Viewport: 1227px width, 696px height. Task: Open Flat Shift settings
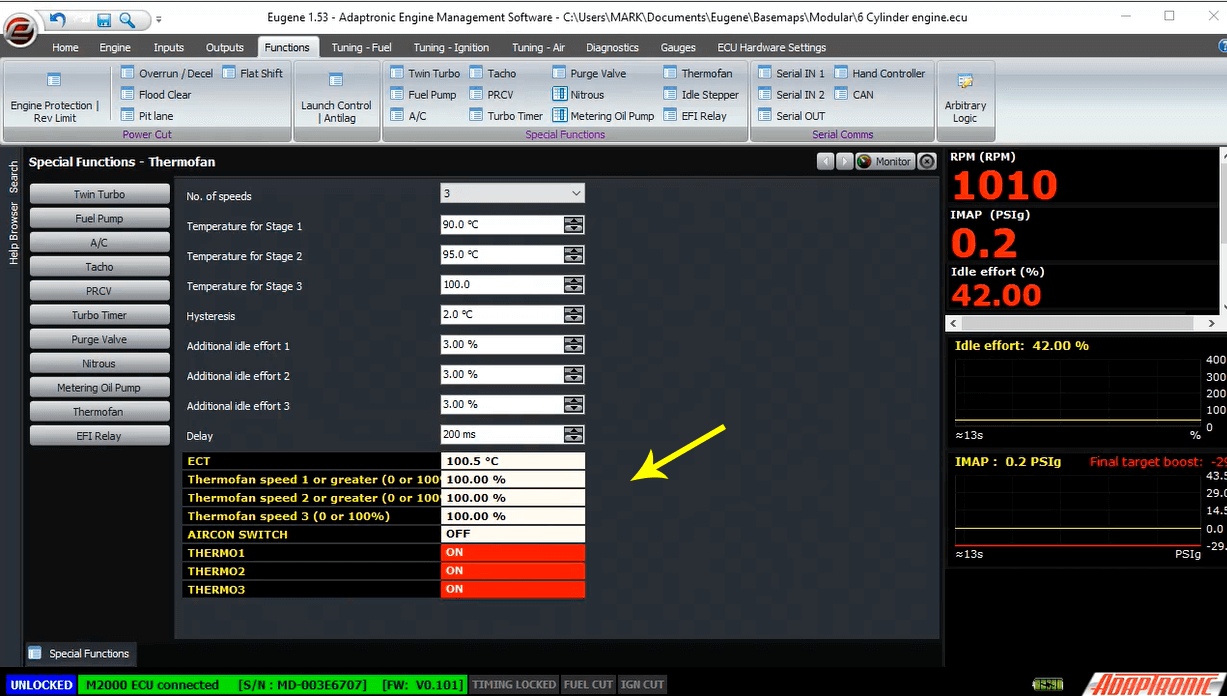click(x=252, y=73)
